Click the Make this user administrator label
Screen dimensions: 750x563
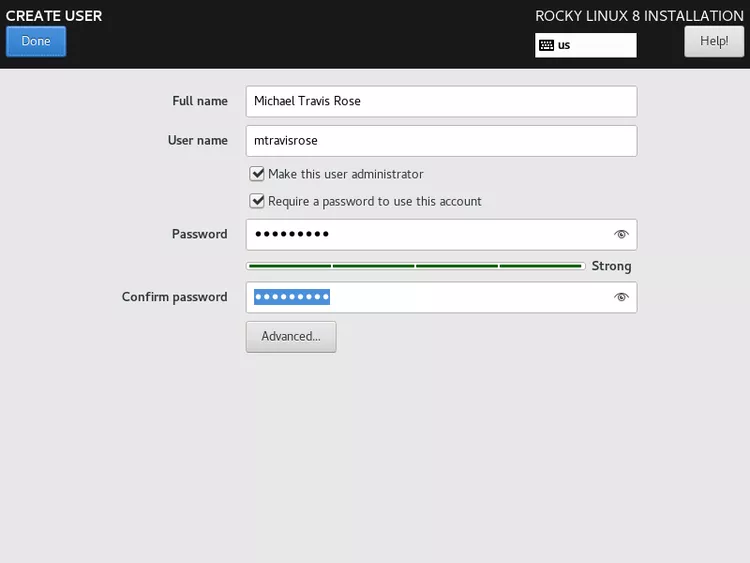tap(345, 174)
